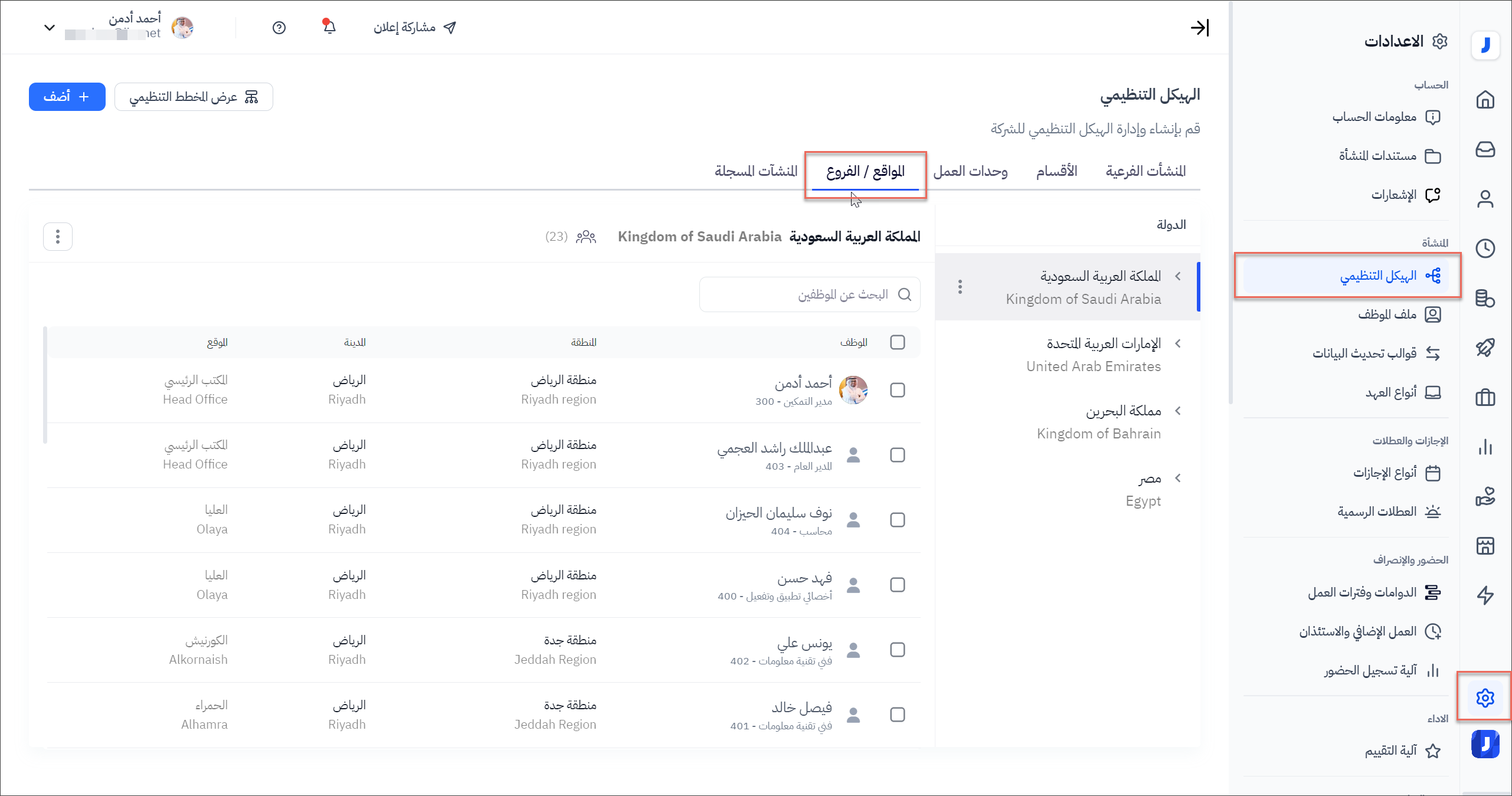This screenshot has width=1512, height=796.
Task: Open the user account dropdown arrow
Action: (x=50, y=28)
